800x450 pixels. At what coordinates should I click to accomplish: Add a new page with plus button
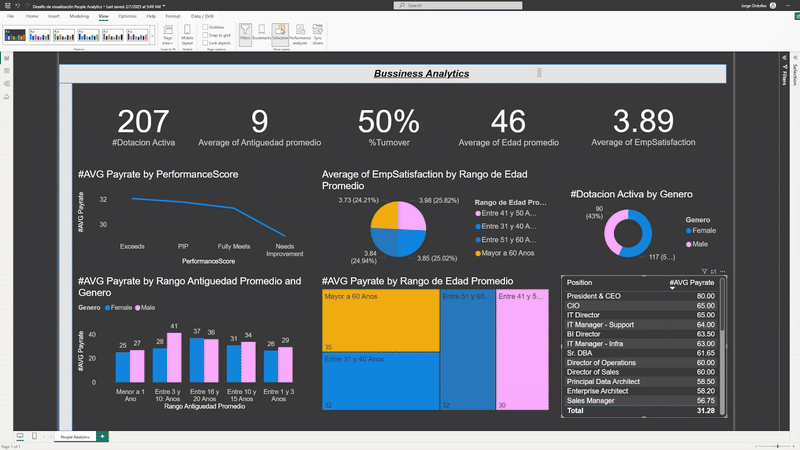(102, 437)
